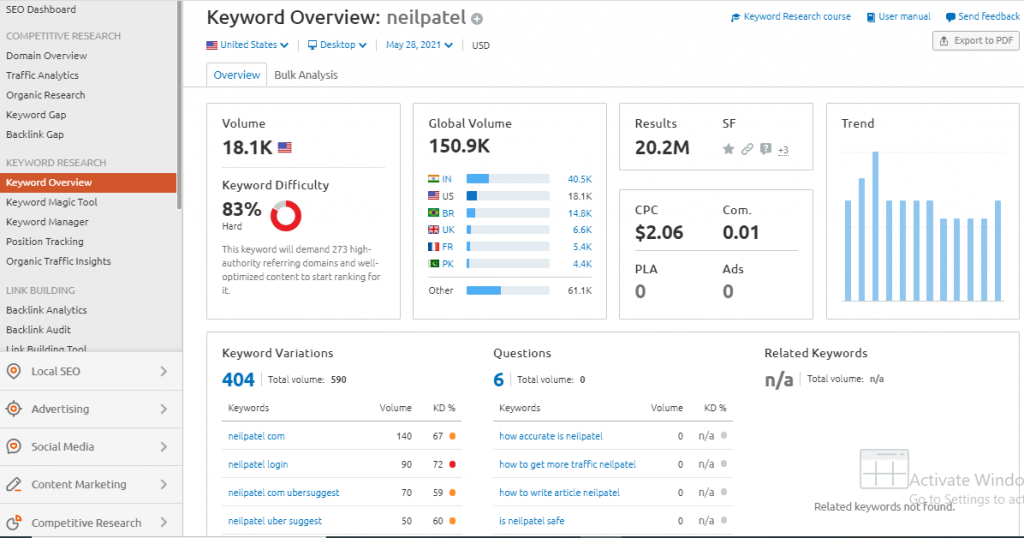
Task: Click the UK flag in Global Volume
Action: click(434, 230)
